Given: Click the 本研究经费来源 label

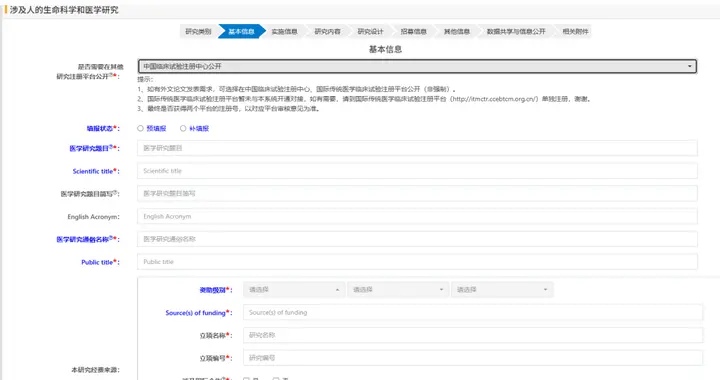Looking at the screenshot, I should (95, 370).
